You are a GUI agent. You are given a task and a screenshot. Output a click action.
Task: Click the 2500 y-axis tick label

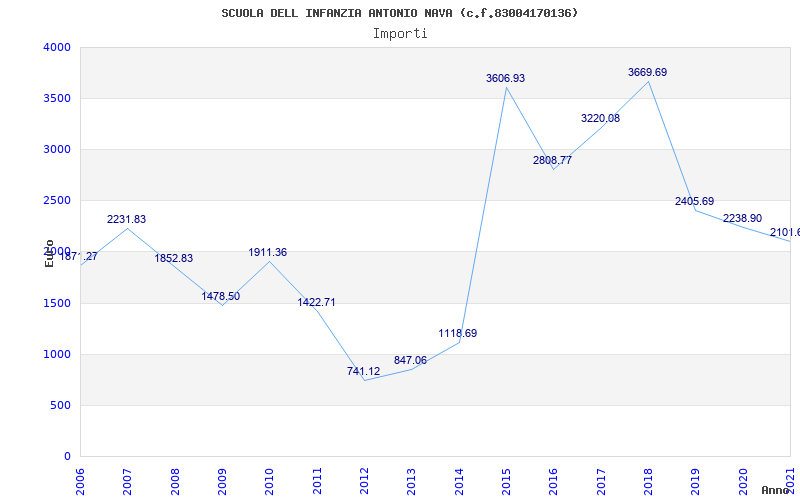56,201
